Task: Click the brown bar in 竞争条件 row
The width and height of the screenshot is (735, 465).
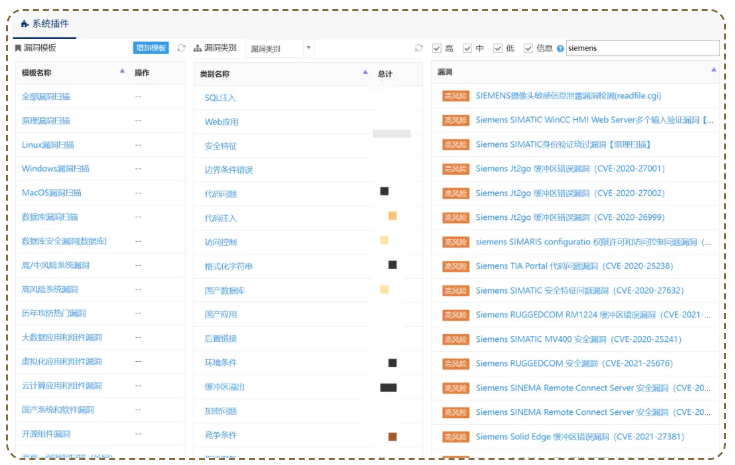Action: coord(392,436)
